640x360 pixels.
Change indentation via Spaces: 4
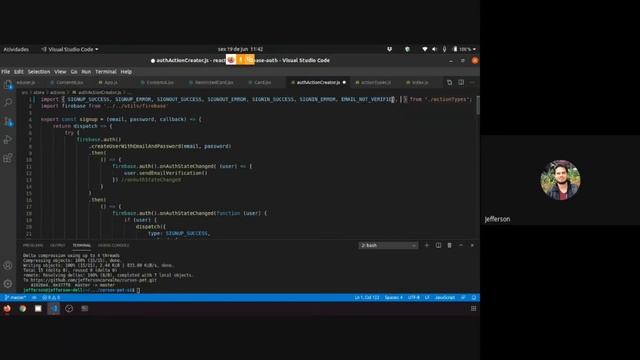393,298
